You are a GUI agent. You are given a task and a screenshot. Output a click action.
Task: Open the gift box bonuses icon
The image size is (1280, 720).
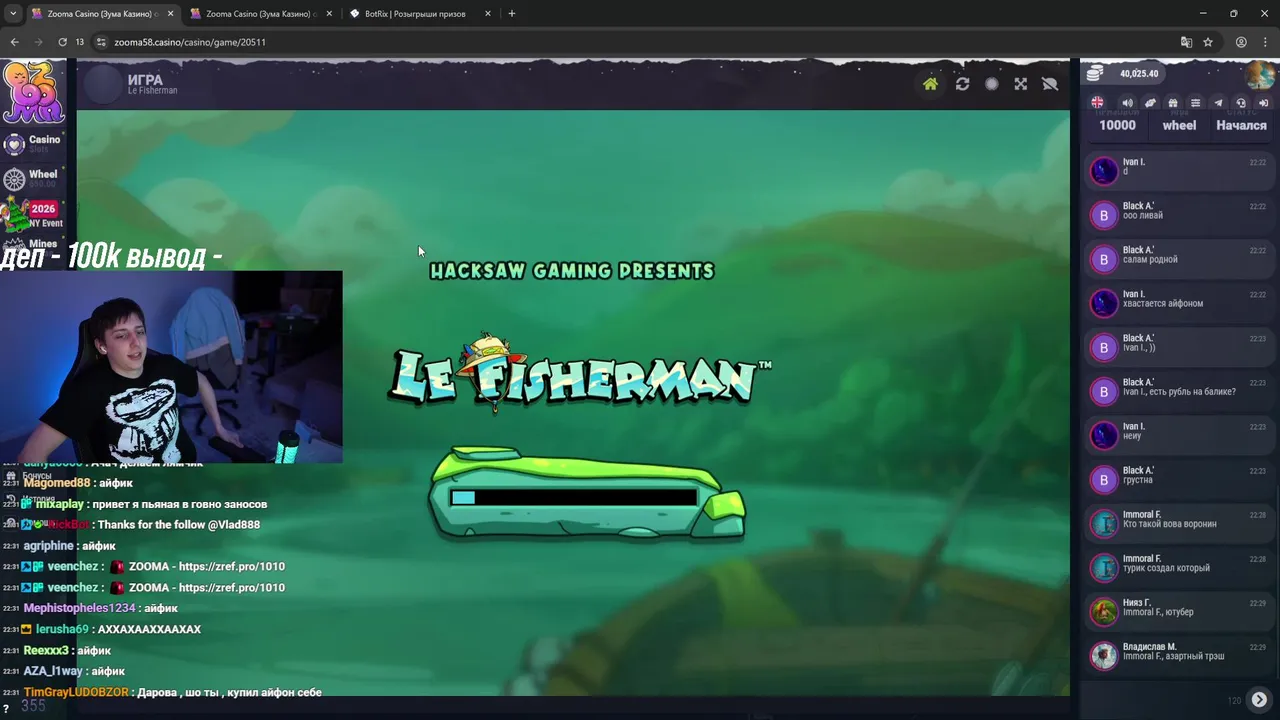pos(1173,103)
